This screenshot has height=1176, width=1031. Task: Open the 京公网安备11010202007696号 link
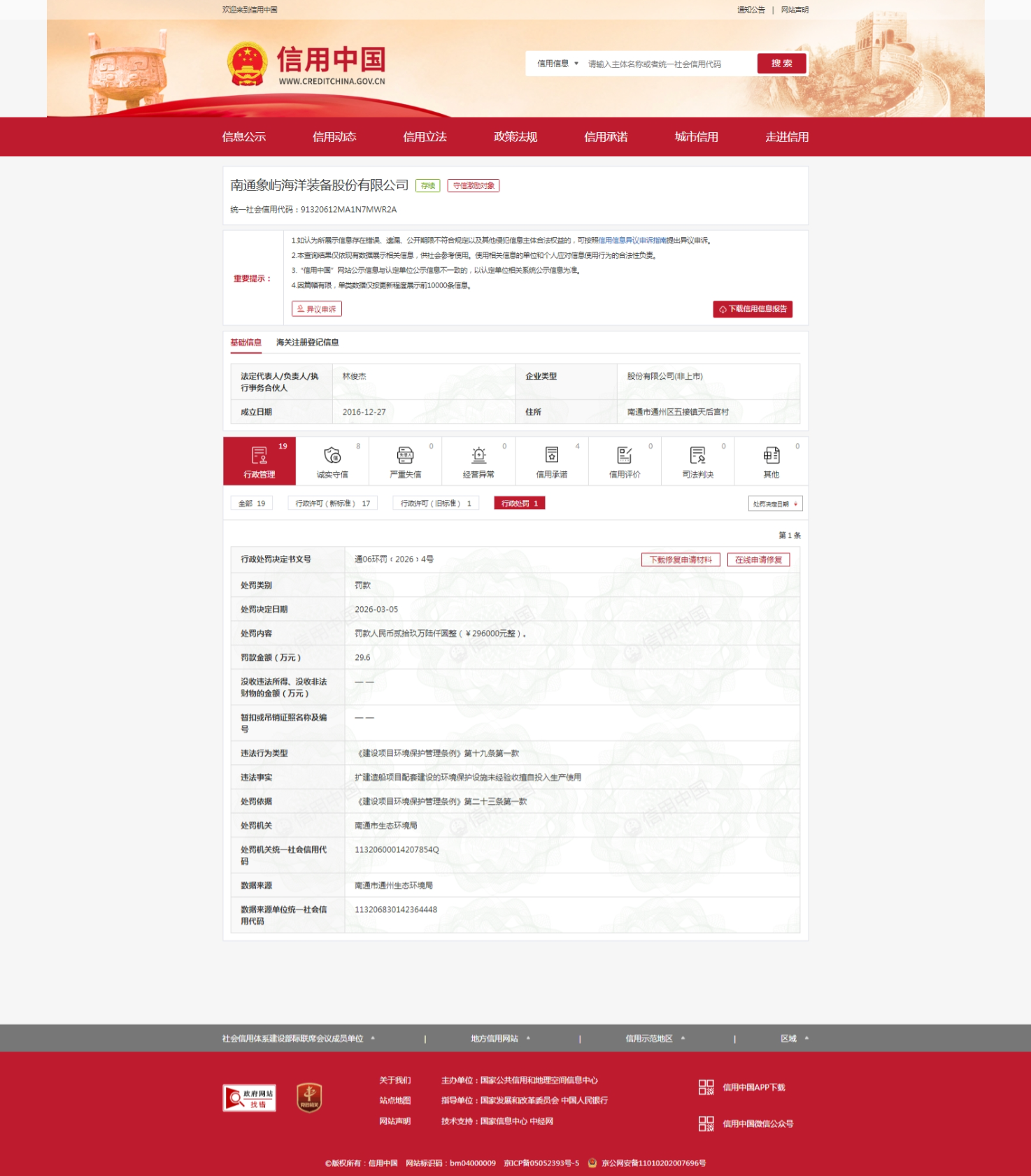tap(653, 1163)
